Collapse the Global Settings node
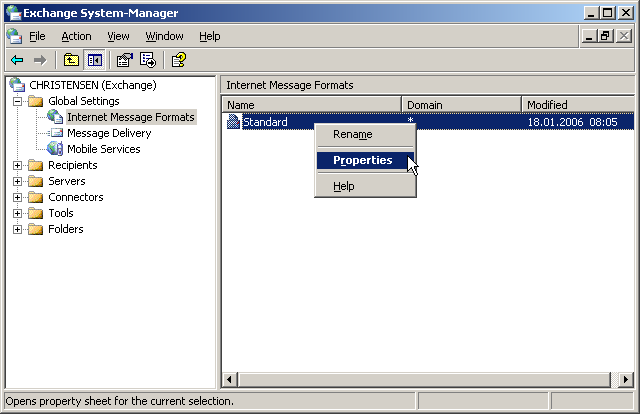Screen dimensions: 640x414 [18, 101]
